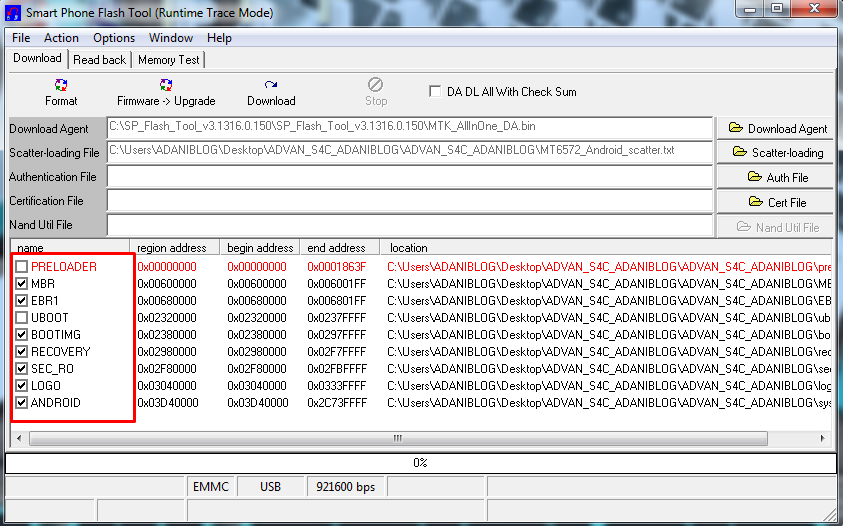Click EBR1 begin address 0x00680000
The image size is (843, 526).
(x=257, y=301)
